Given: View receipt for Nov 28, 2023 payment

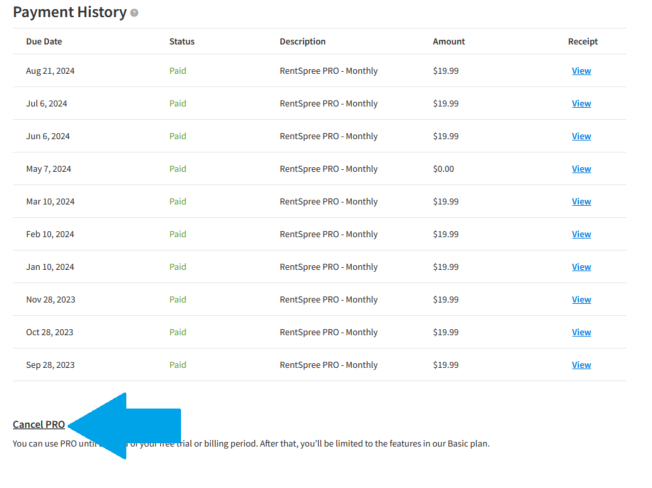Looking at the screenshot, I should coord(581,300).
